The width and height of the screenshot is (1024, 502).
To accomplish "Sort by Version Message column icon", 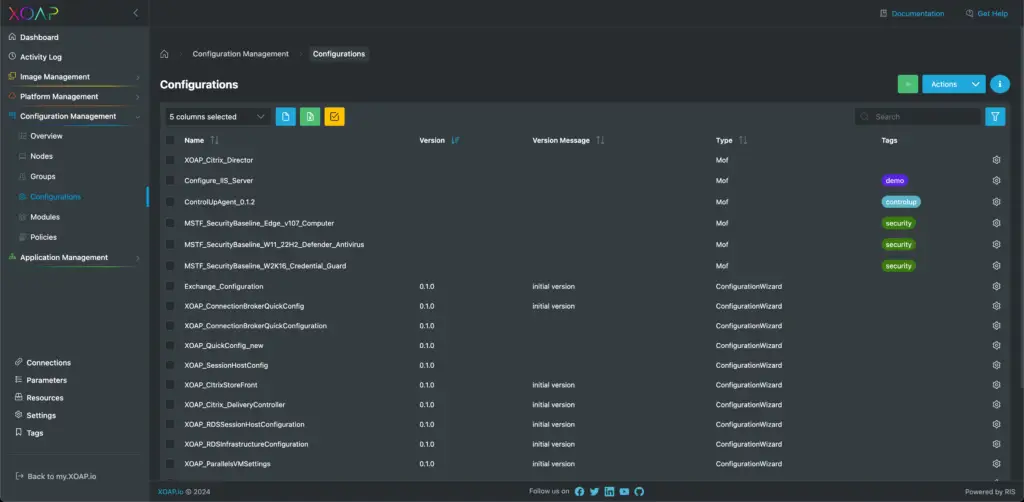I will (600, 140).
